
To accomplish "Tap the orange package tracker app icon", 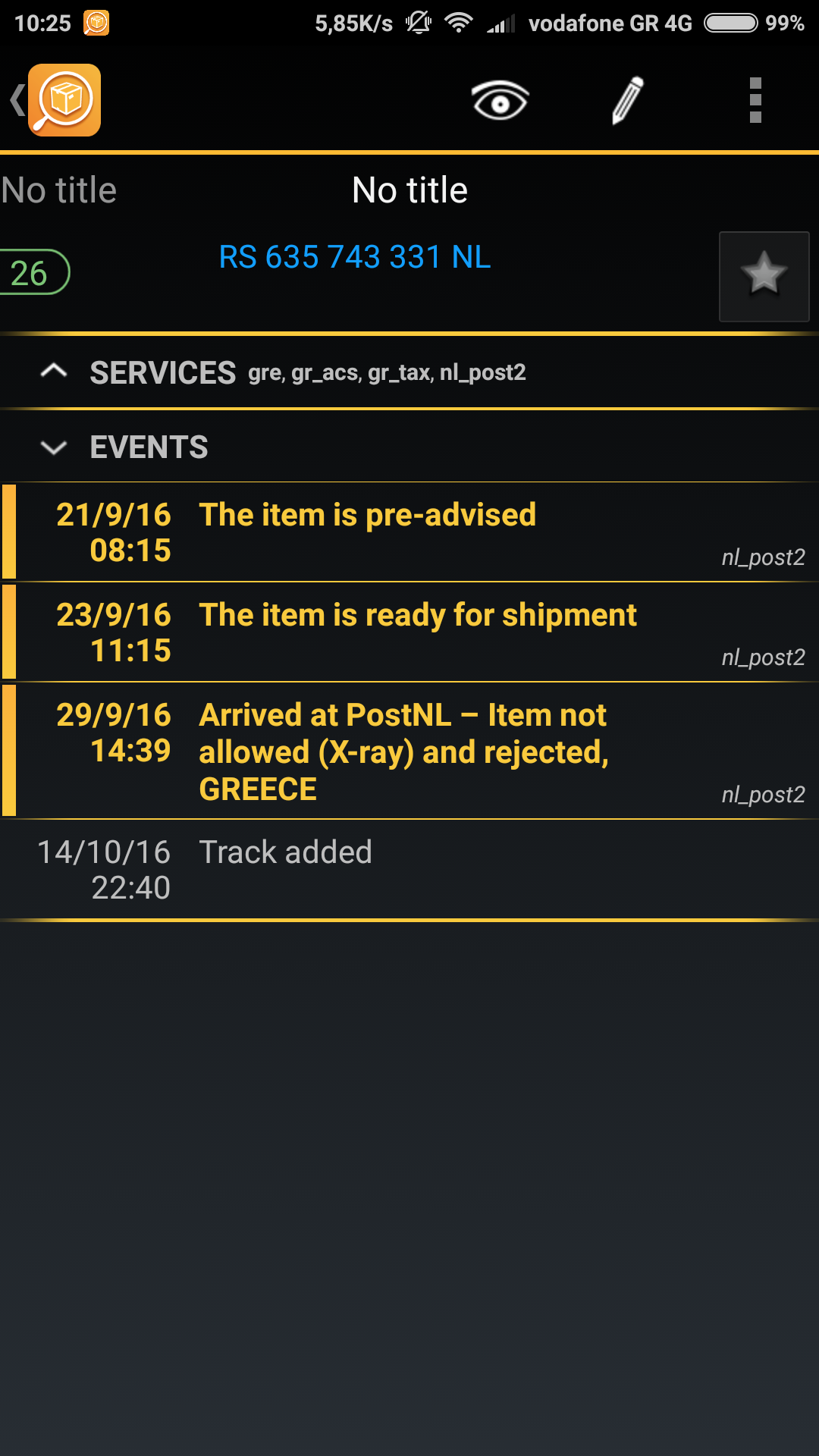I will pos(64,100).
